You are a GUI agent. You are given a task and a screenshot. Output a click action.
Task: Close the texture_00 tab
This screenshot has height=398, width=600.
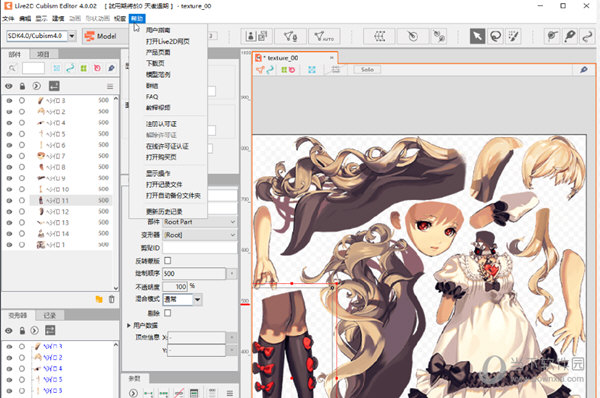tap(332, 58)
